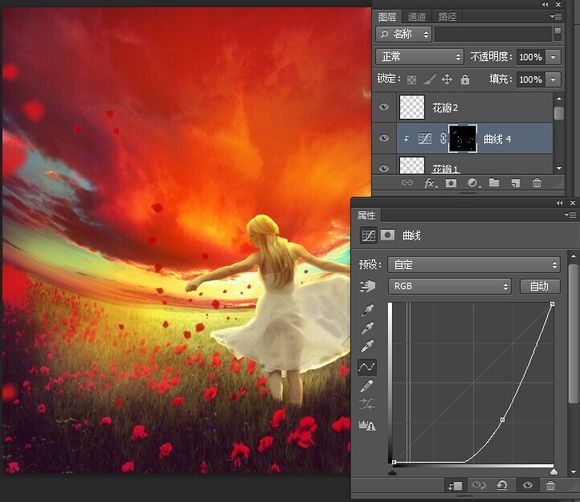Click the white point slider triangle
This screenshot has height=502, width=580.
pyautogui.click(x=553, y=471)
